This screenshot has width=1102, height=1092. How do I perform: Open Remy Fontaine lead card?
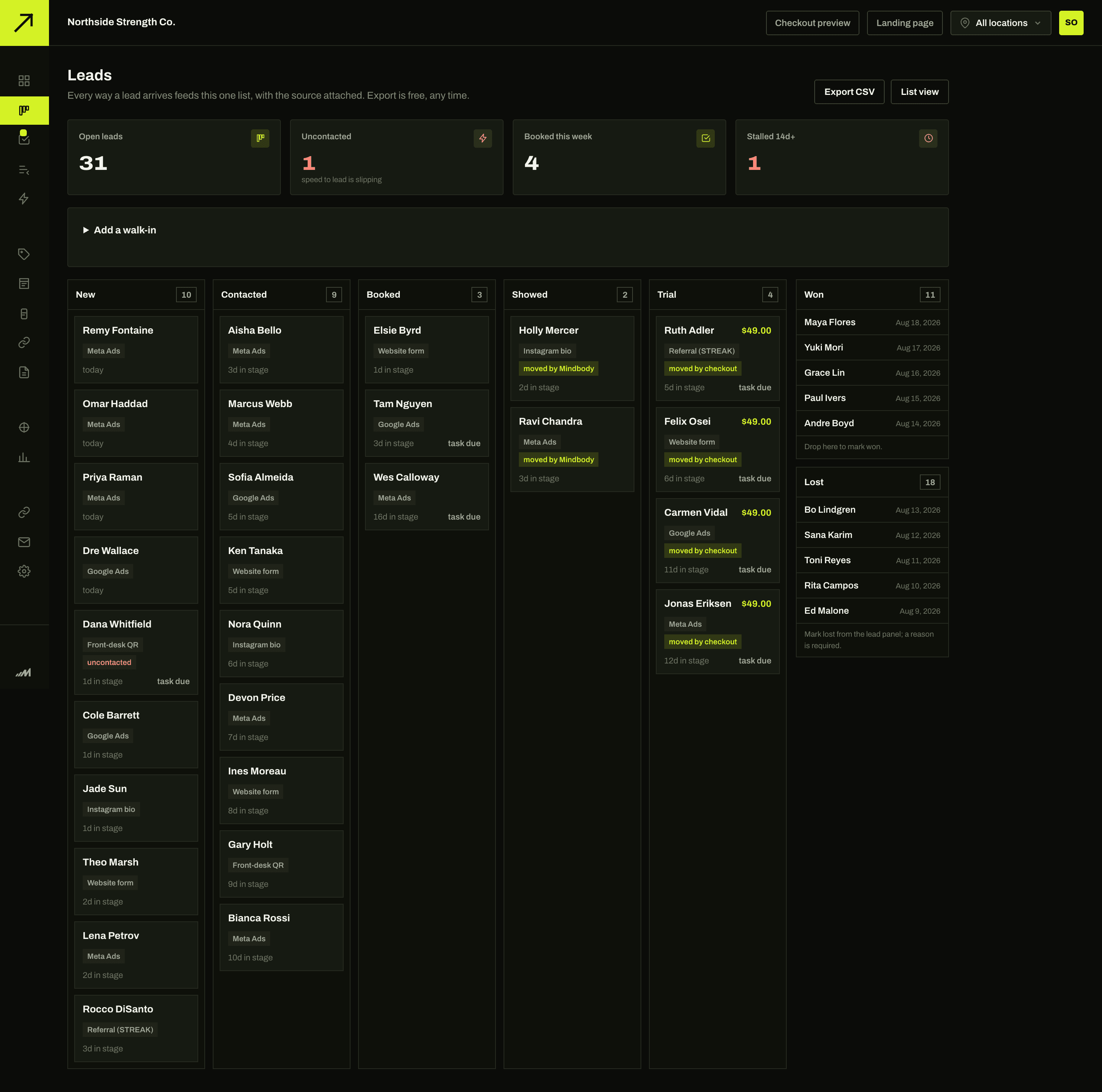tap(136, 350)
